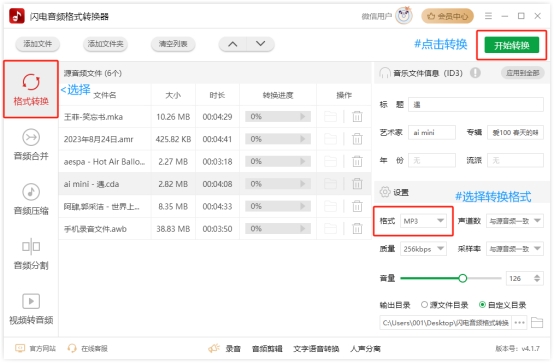Click the app logo icon
This screenshot has height=363, width=554.
[17, 16]
